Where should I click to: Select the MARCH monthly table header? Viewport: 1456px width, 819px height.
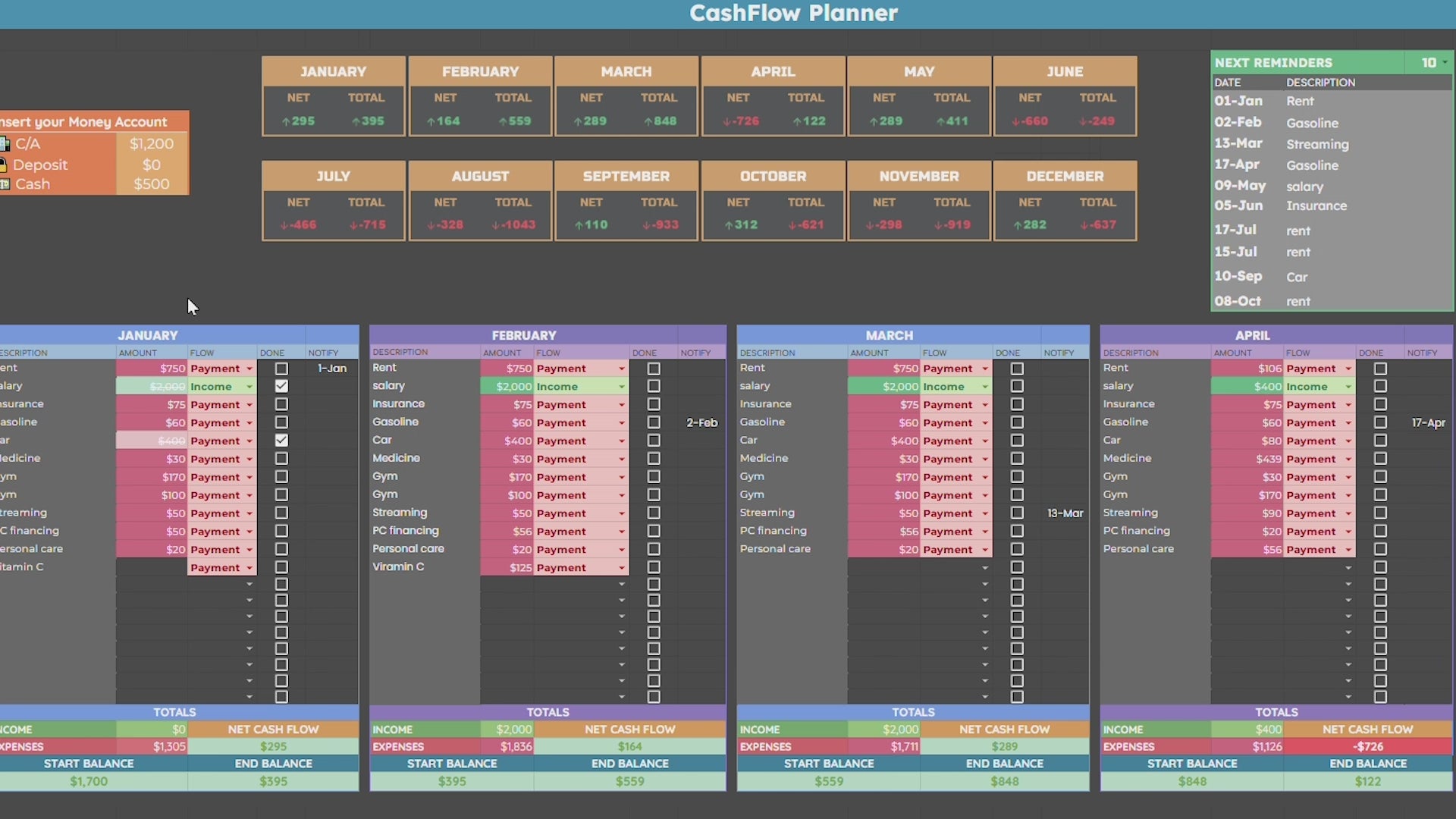(x=890, y=335)
